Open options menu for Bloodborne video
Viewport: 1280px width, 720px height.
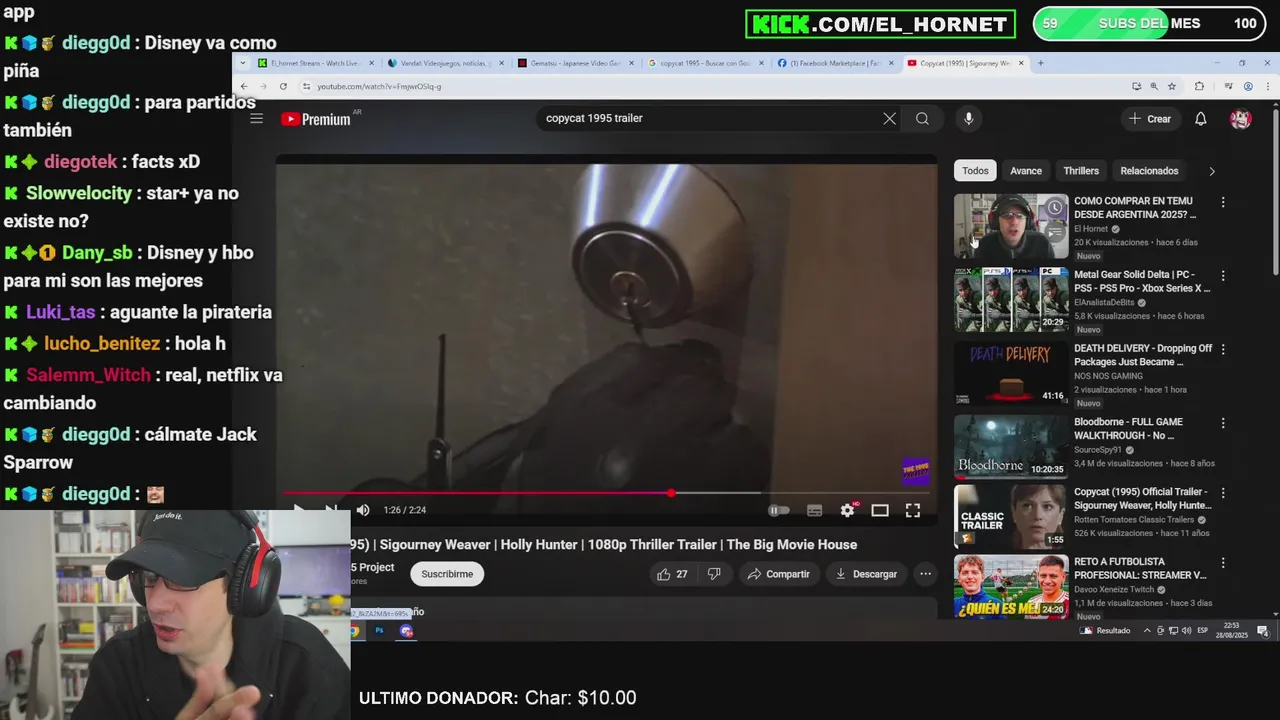(1222, 423)
